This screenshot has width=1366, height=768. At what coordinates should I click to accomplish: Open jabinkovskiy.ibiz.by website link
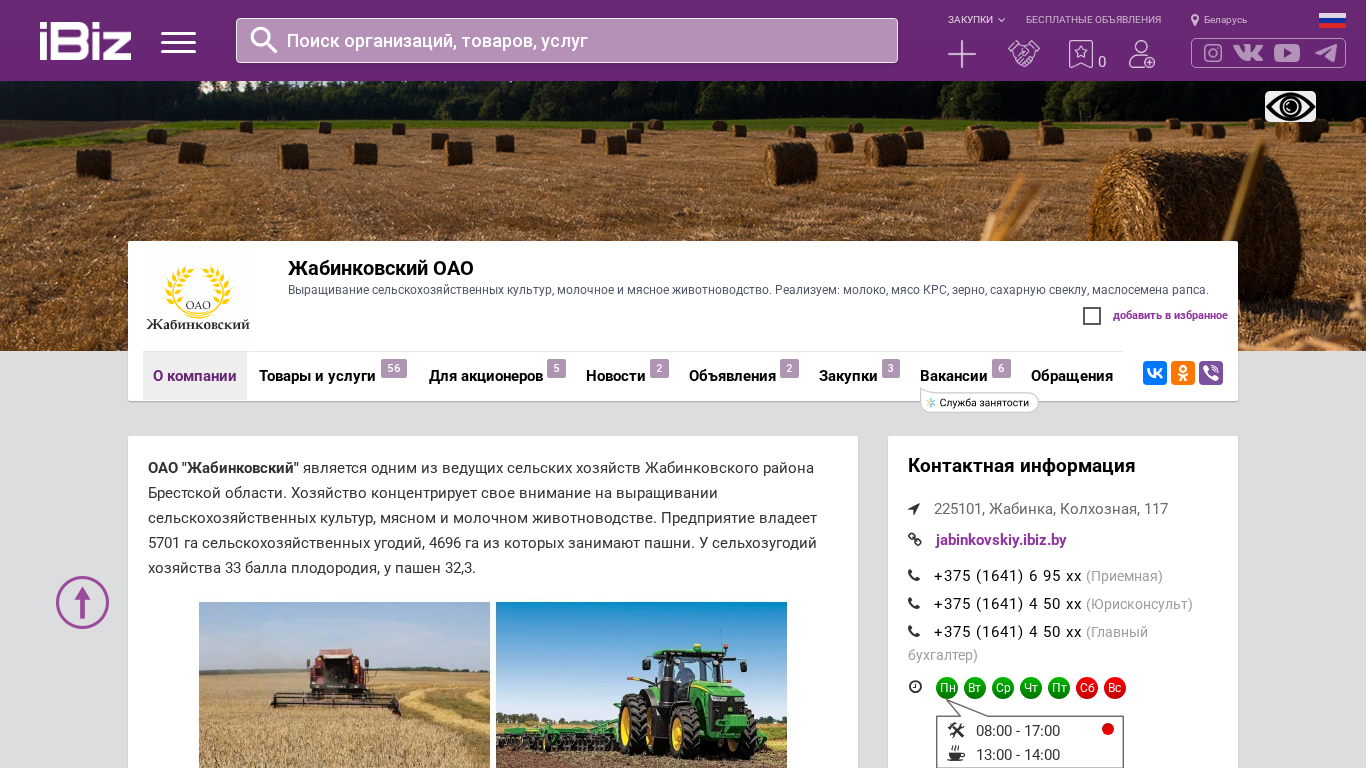1001,540
